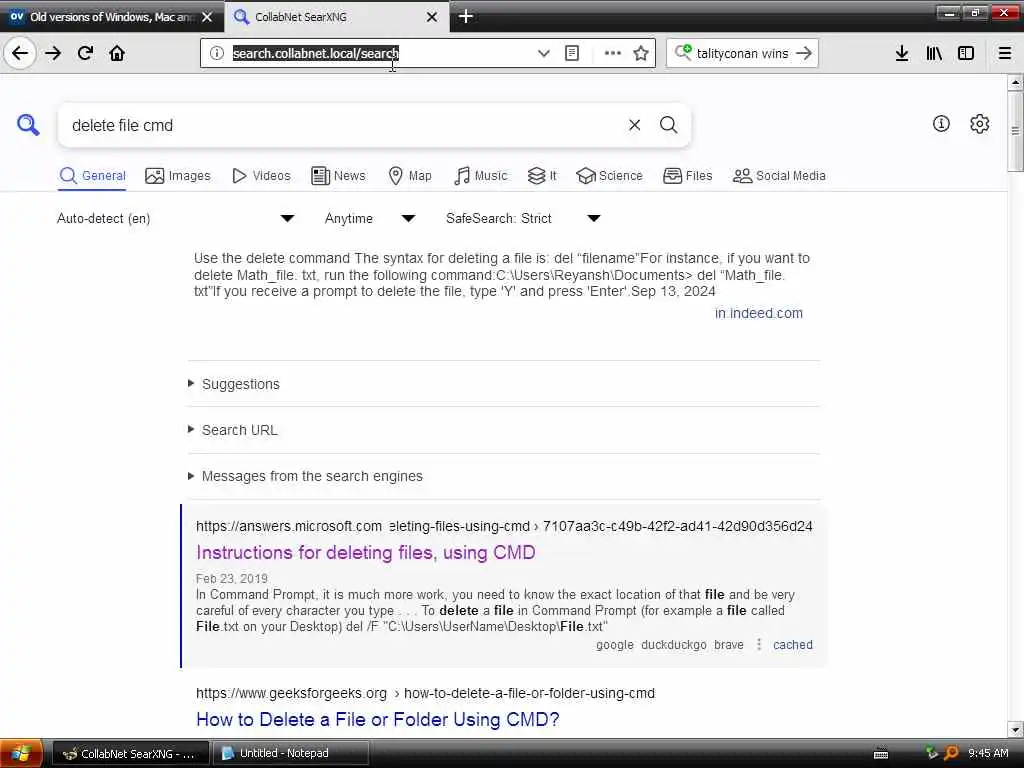Open the SafeSearch: Strict dropdown
This screenshot has height=768, width=1024.
522,218
